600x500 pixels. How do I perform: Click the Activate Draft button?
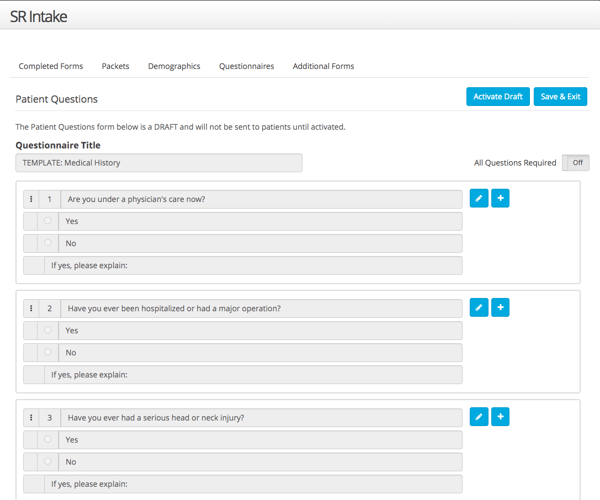(498, 96)
